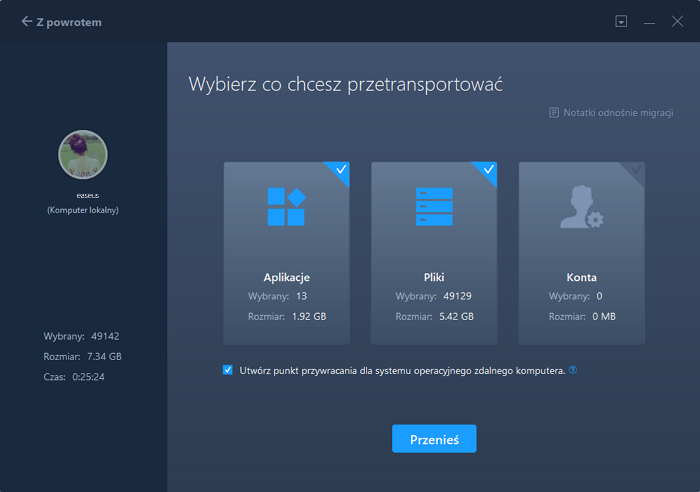Image resolution: width=700 pixels, height=492 pixels.
Task: Minimize the application window
Action: click(649, 21)
